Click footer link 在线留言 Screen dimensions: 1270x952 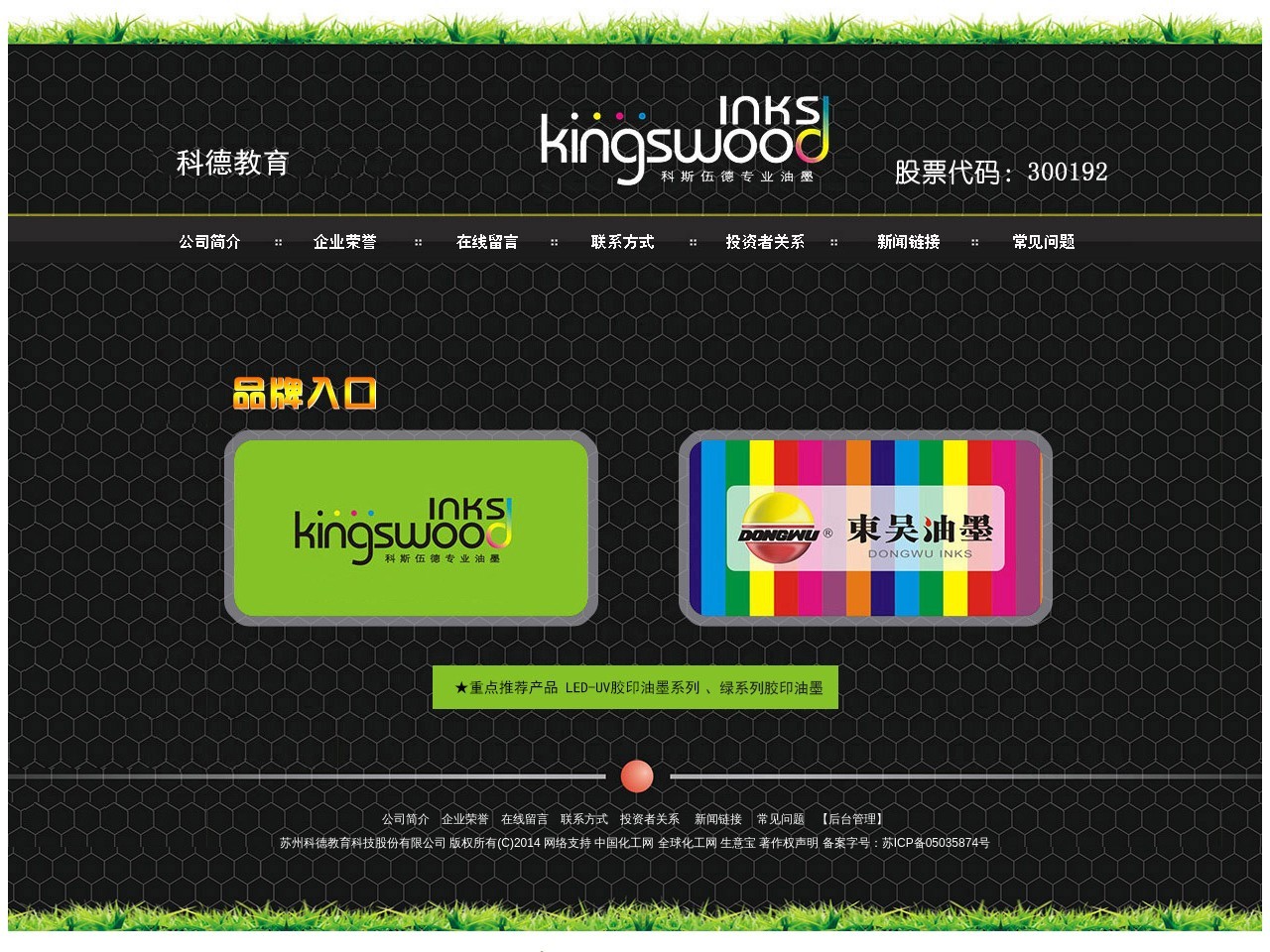click(525, 819)
